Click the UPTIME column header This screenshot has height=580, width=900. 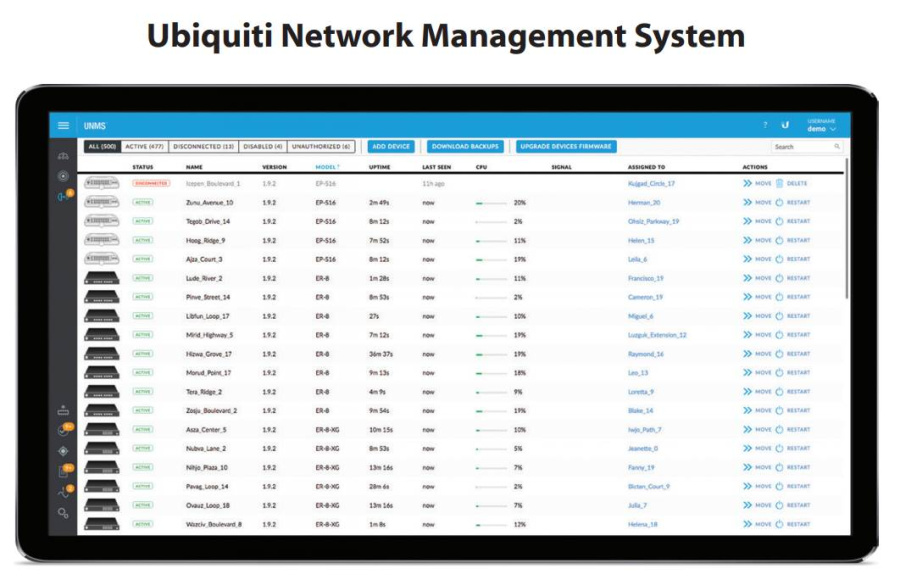tap(379, 167)
